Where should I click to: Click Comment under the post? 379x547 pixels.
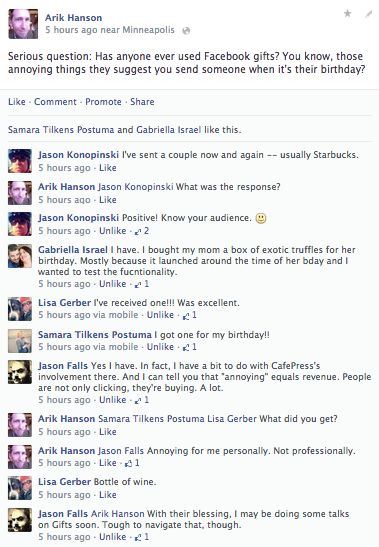tap(55, 102)
